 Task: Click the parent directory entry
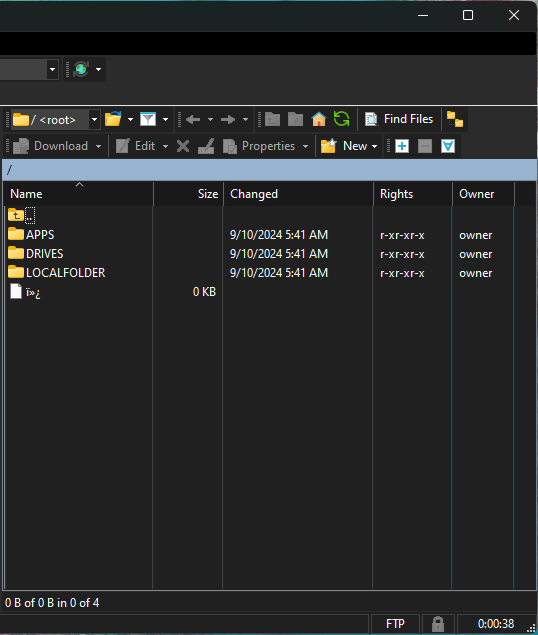click(x=21, y=215)
